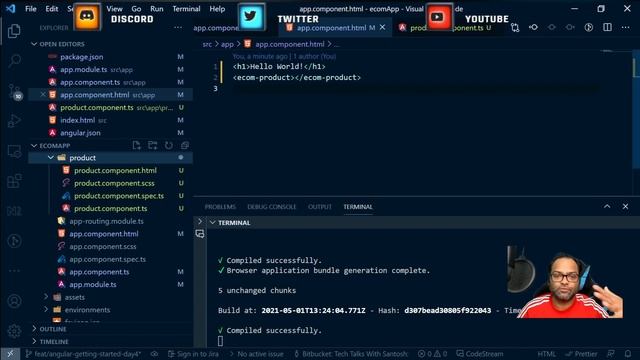Close app.component.html in Open Editors list
Viewport: 640px width, 360px height.
tap(43, 95)
